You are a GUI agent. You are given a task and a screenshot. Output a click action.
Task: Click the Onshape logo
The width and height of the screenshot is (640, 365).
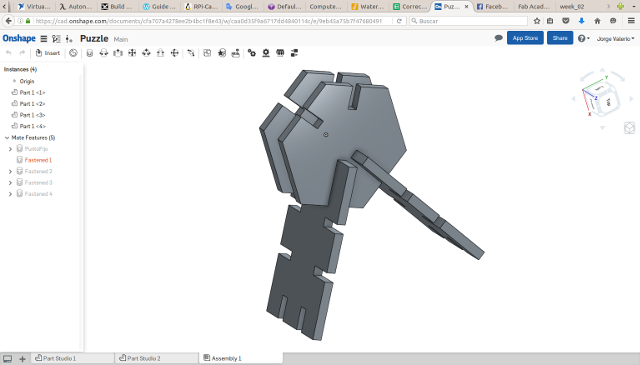tap(19, 38)
